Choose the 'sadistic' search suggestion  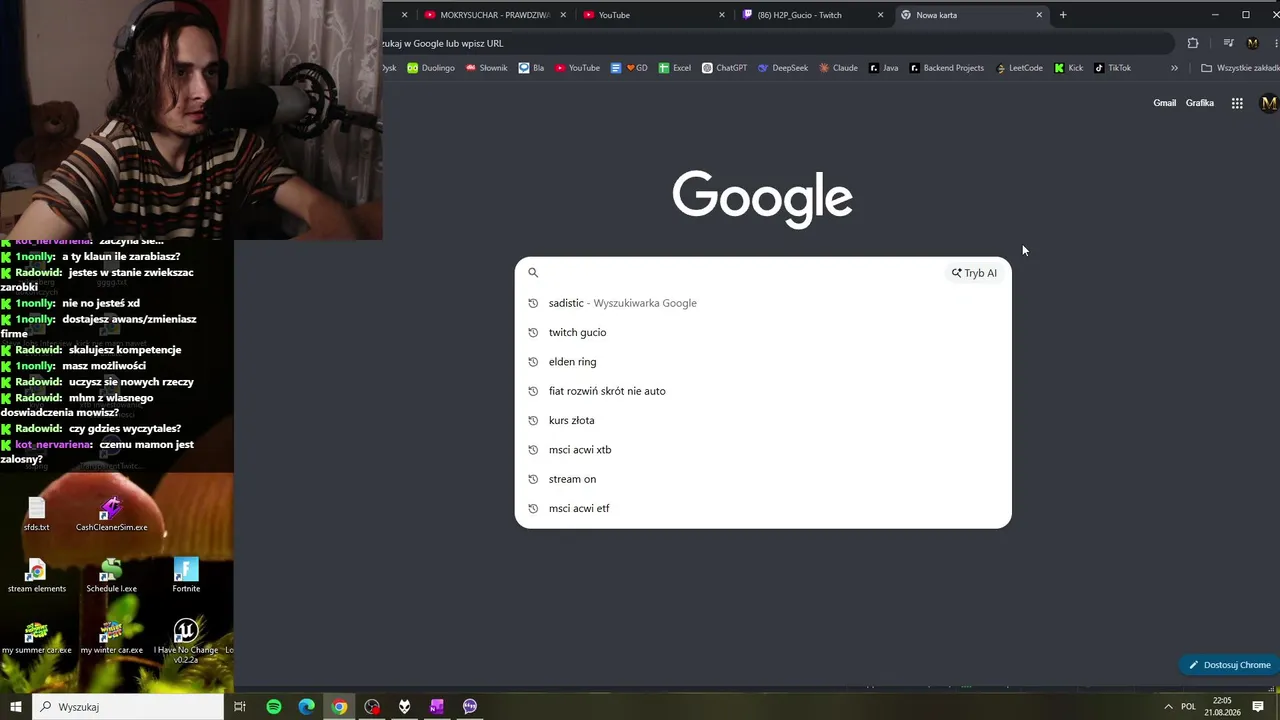pos(763,303)
